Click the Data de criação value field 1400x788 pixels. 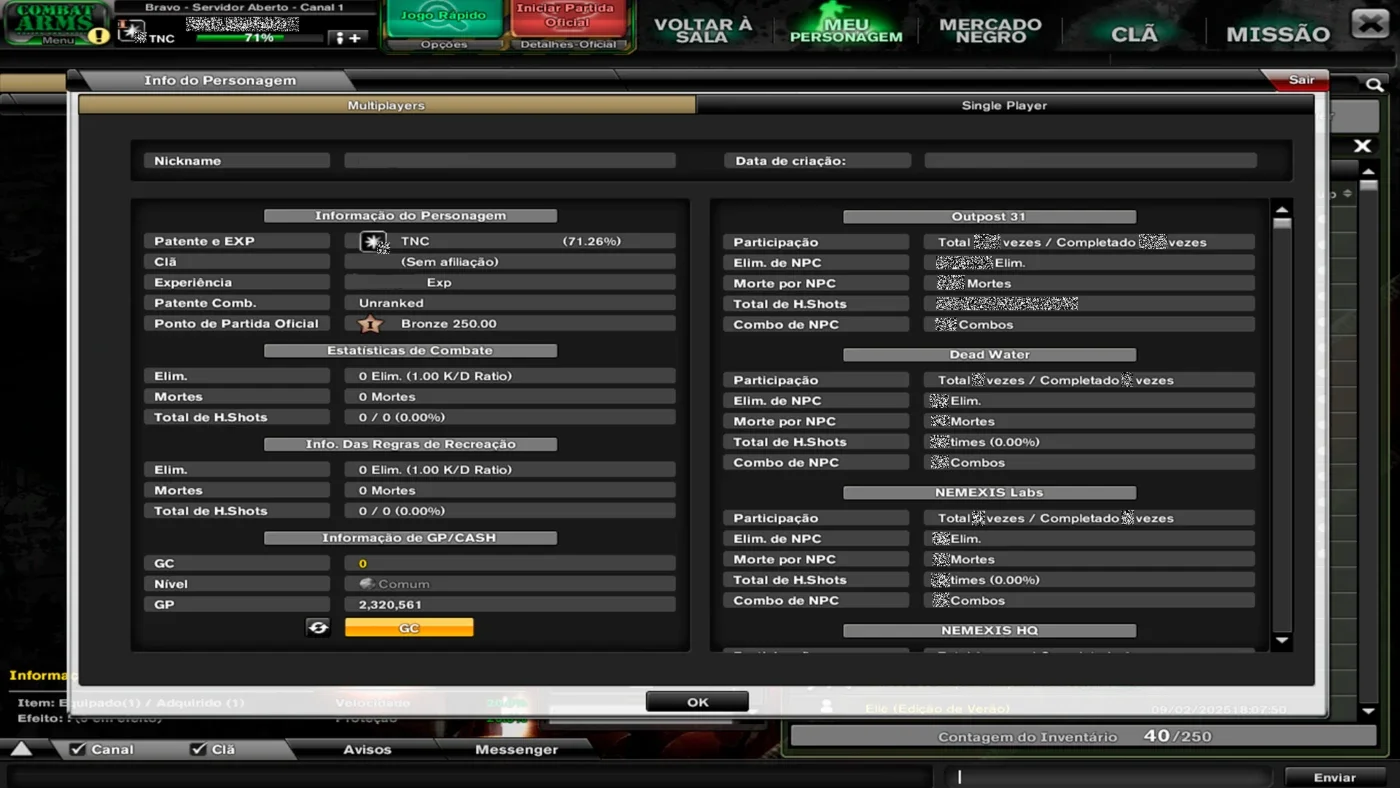point(1090,160)
